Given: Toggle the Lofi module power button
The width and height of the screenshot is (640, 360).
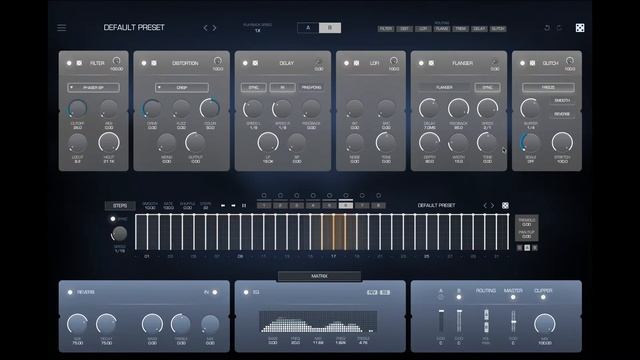Looking at the screenshot, I should click(x=346, y=63).
